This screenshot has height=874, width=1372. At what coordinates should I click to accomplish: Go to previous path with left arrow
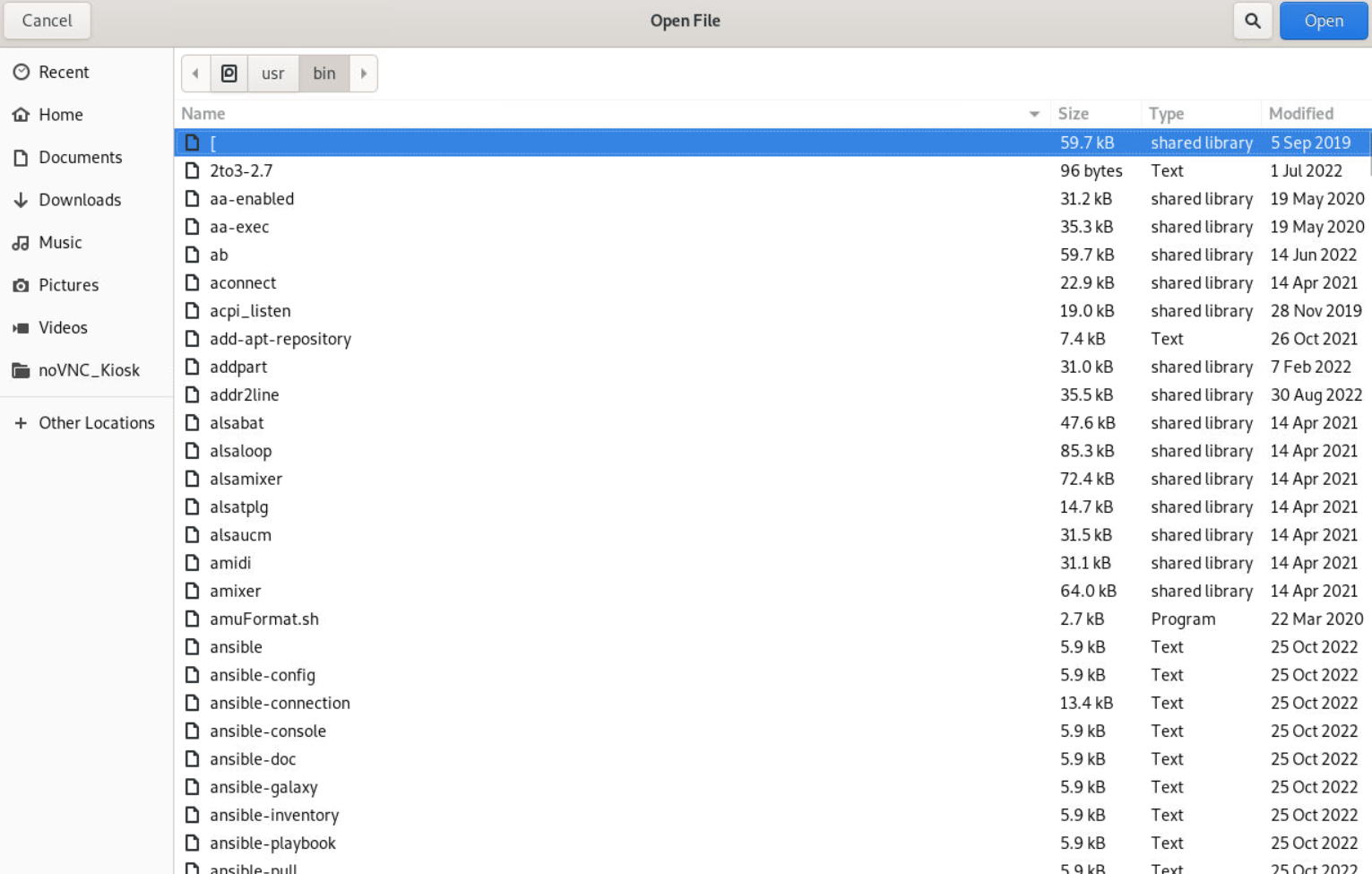[x=195, y=74]
